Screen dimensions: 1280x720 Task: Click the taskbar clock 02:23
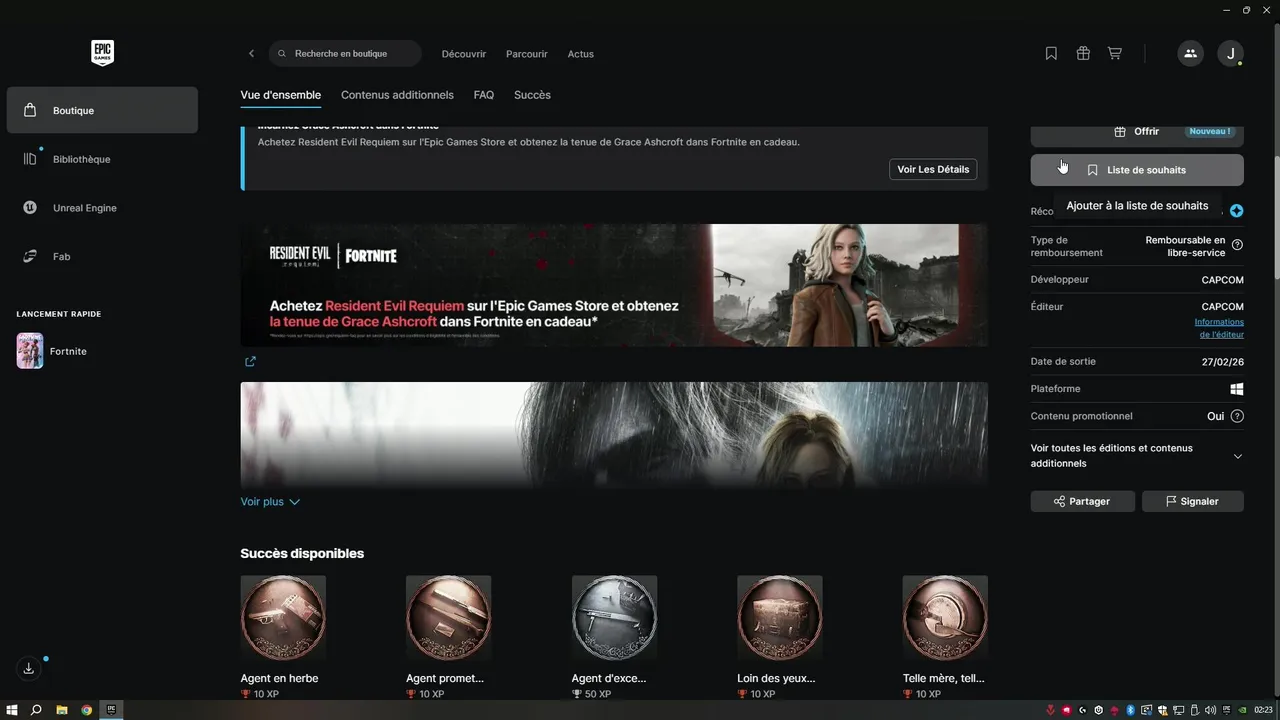(x=1263, y=710)
